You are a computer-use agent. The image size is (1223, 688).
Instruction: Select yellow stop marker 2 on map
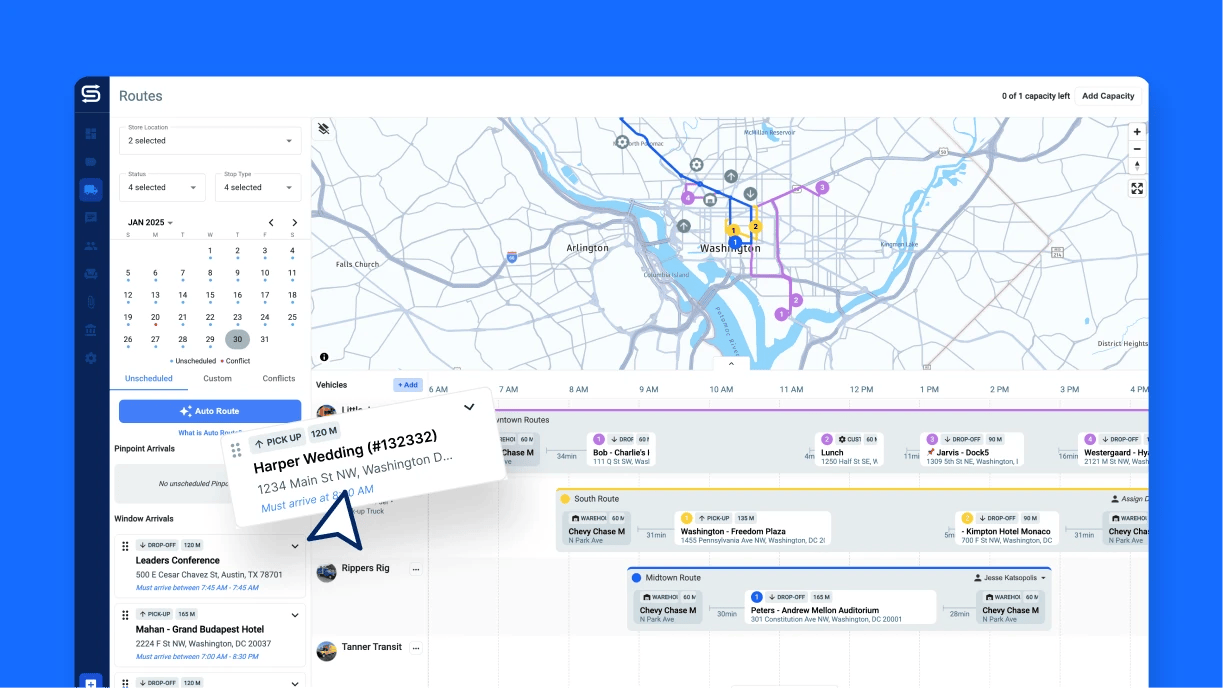point(755,226)
